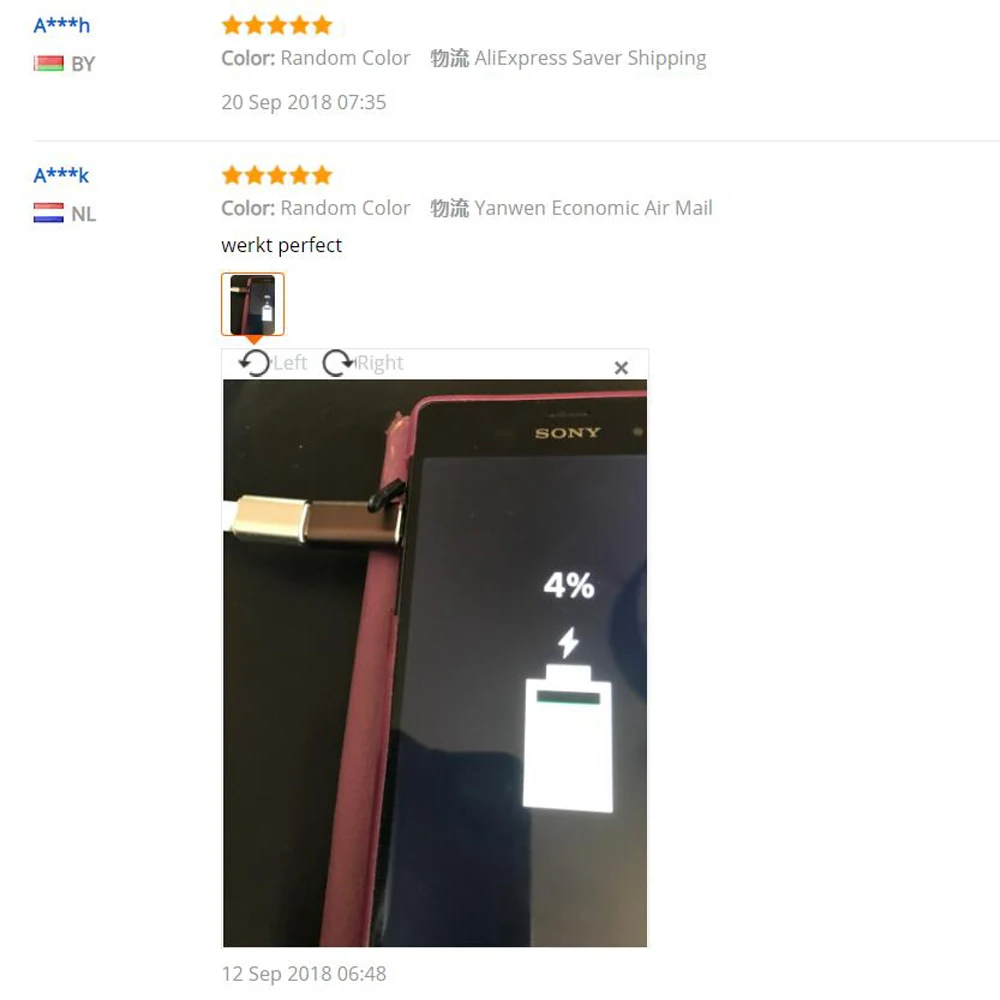The width and height of the screenshot is (1000, 1000).
Task: Click the five-star rating on A***k's review
Action: 277,175
